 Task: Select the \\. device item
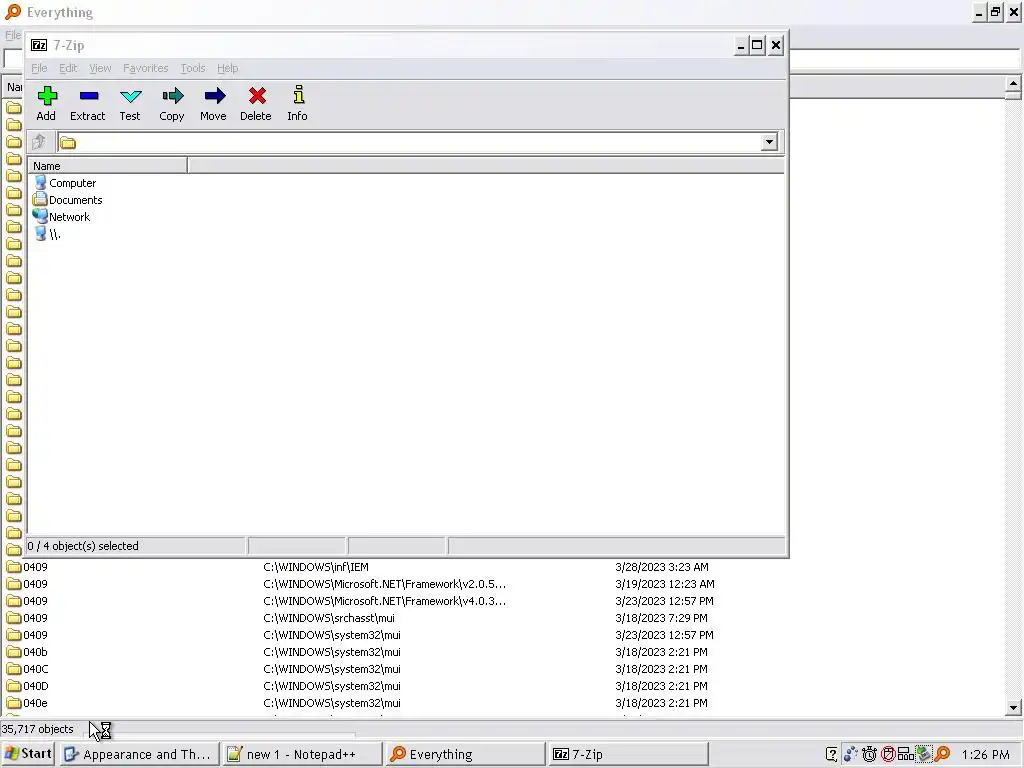pos(46,234)
